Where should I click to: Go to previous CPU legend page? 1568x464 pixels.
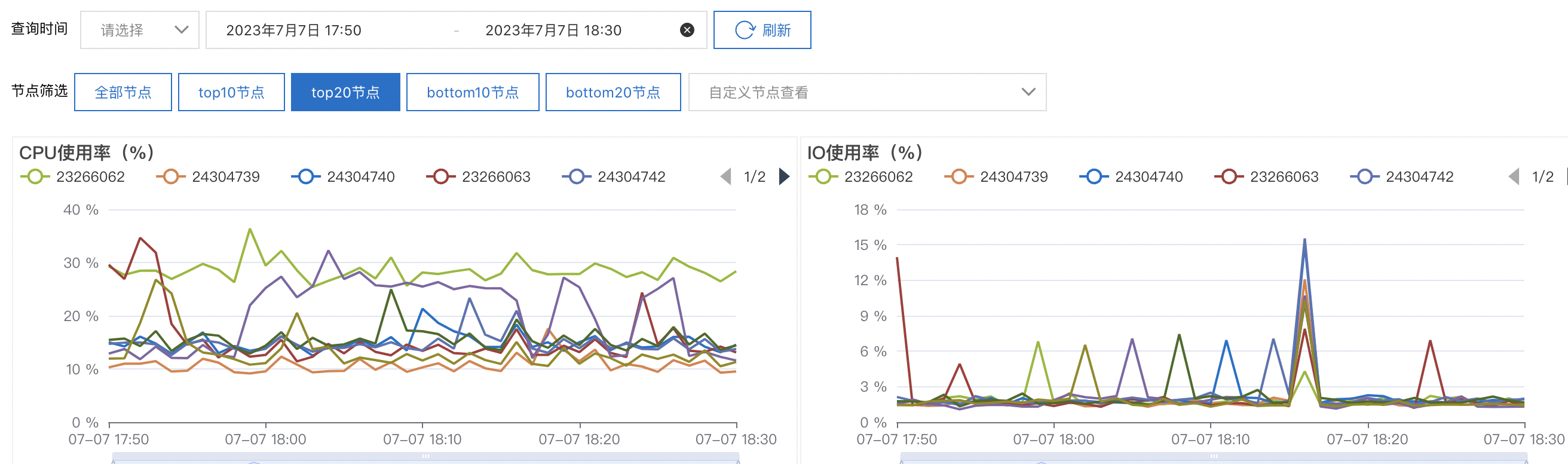pos(725,176)
